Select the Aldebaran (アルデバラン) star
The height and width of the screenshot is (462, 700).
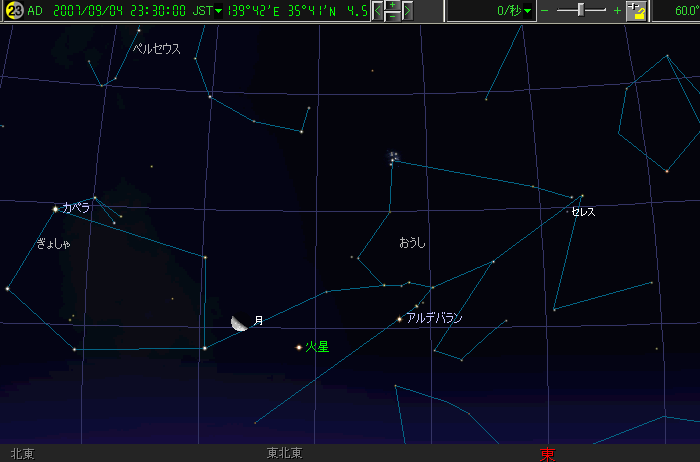coord(400,319)
